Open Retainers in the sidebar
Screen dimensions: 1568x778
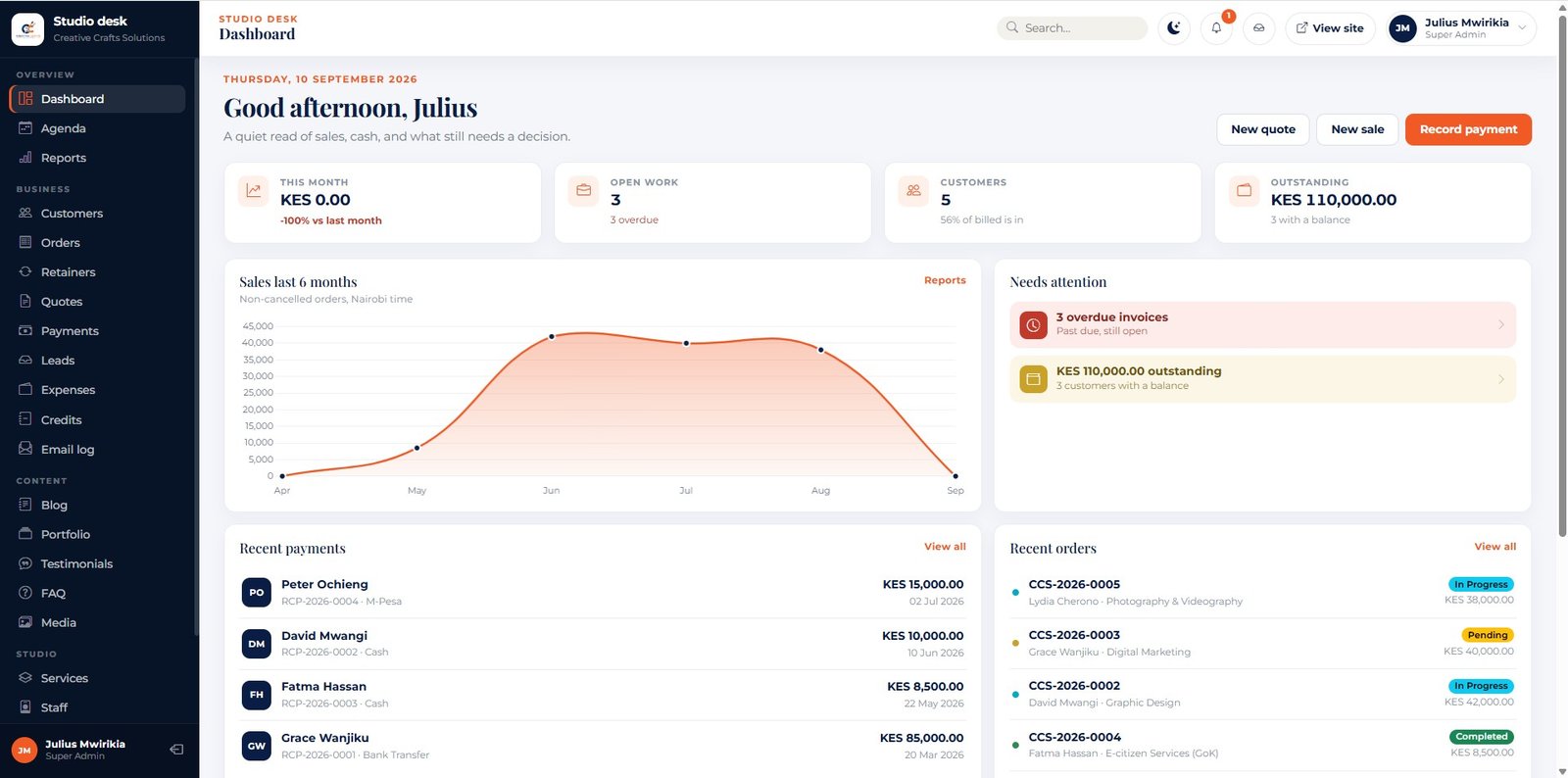tap(97, 272)
